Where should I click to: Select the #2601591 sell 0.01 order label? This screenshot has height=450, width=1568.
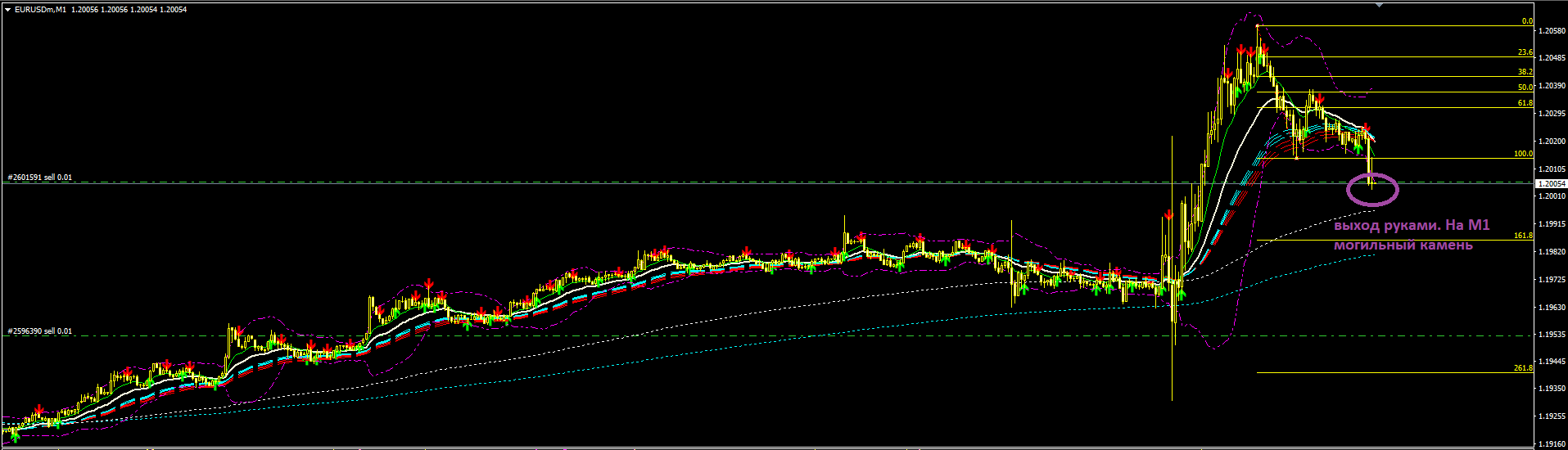tap(40, 177)
